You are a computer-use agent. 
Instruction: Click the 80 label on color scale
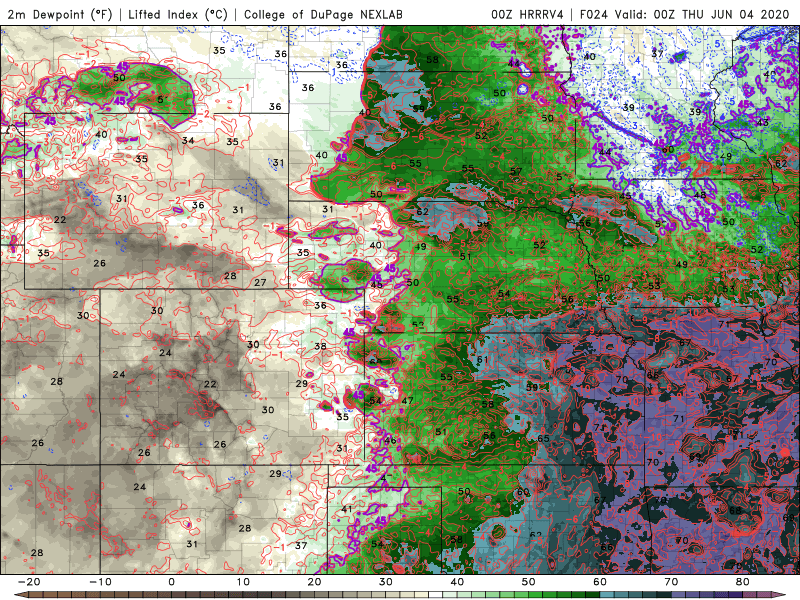[743, 582]
